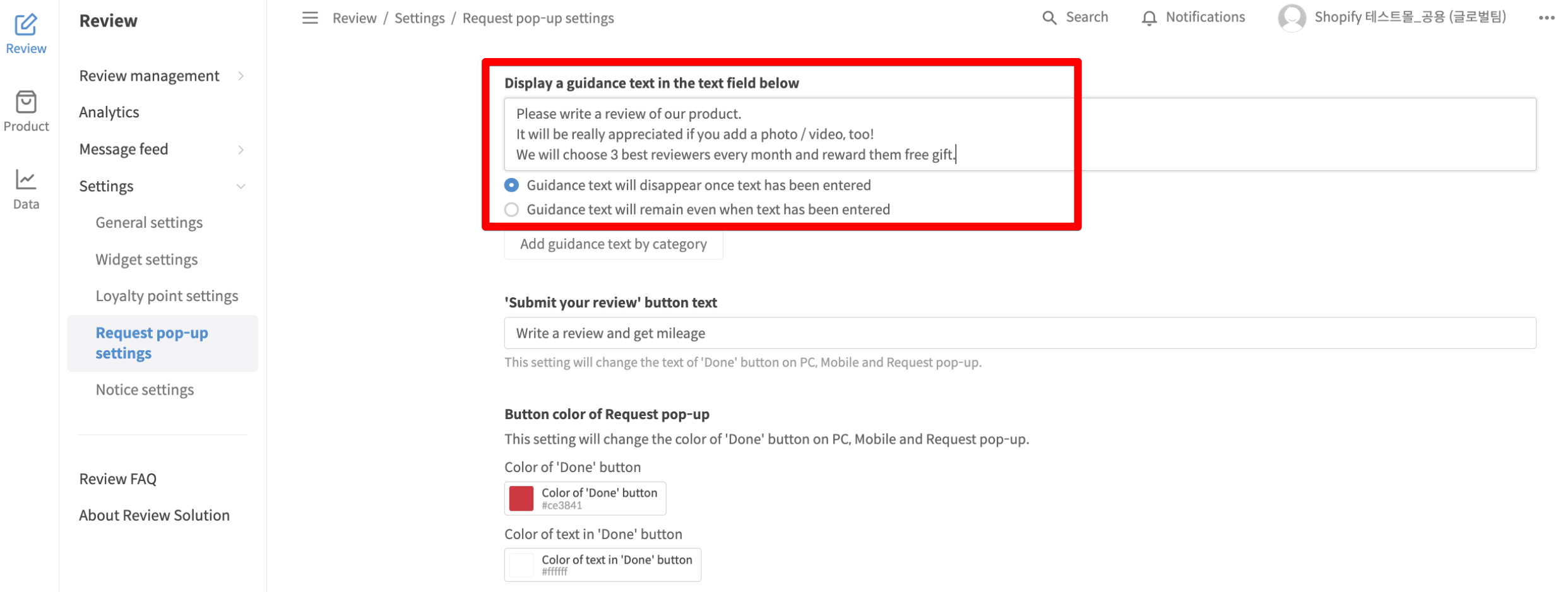Open the white 'Done' text color swatch
1568x592 pixels.
(521, 565)
